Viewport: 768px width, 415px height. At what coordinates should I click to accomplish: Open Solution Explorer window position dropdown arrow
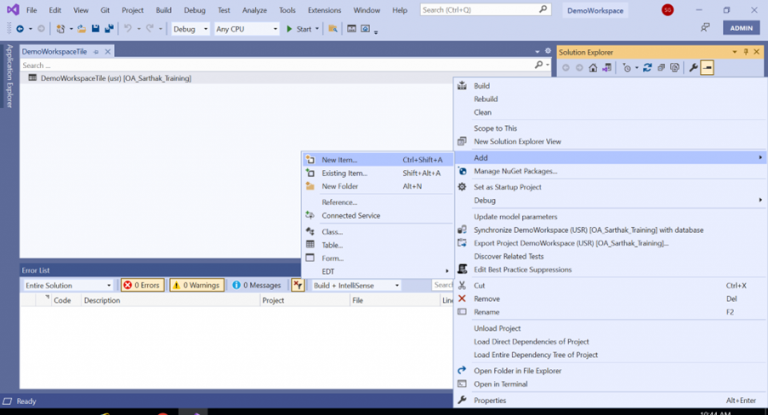click(735, 52)
